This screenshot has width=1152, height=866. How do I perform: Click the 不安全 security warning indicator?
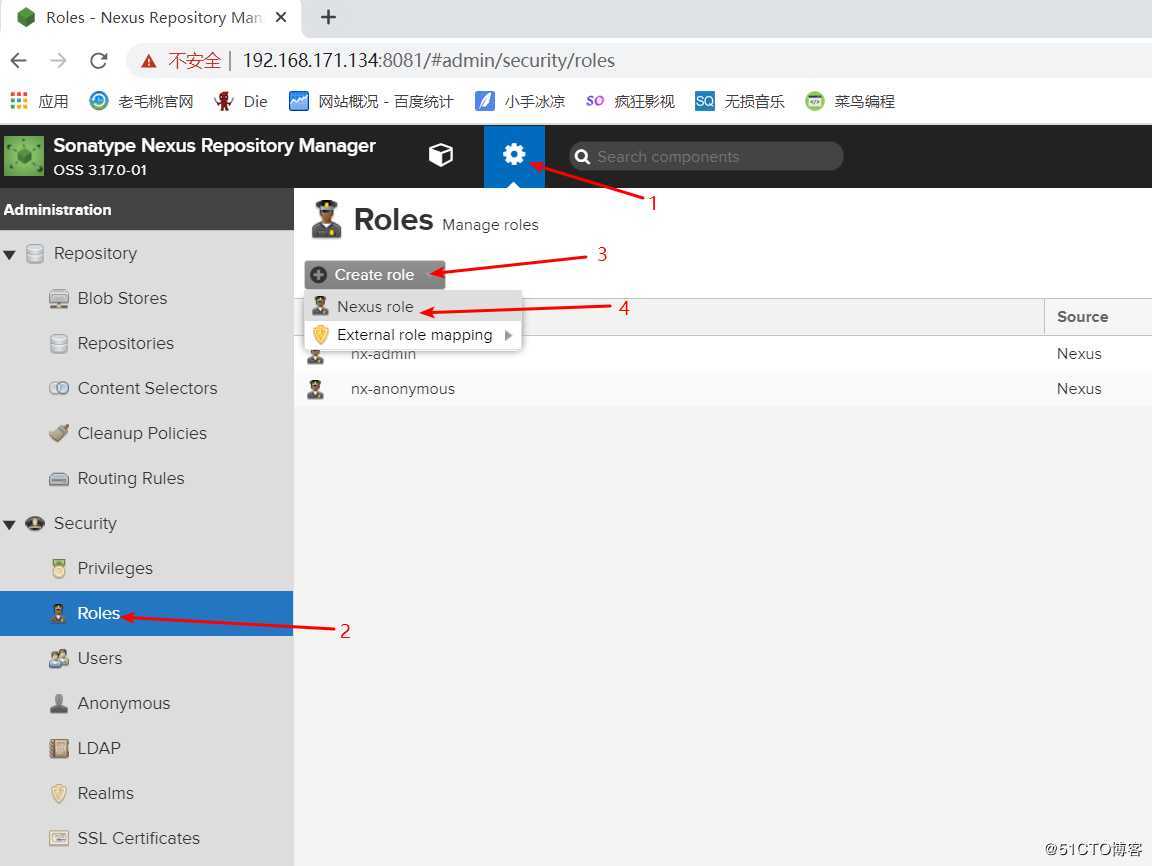(x=181, y=60)
